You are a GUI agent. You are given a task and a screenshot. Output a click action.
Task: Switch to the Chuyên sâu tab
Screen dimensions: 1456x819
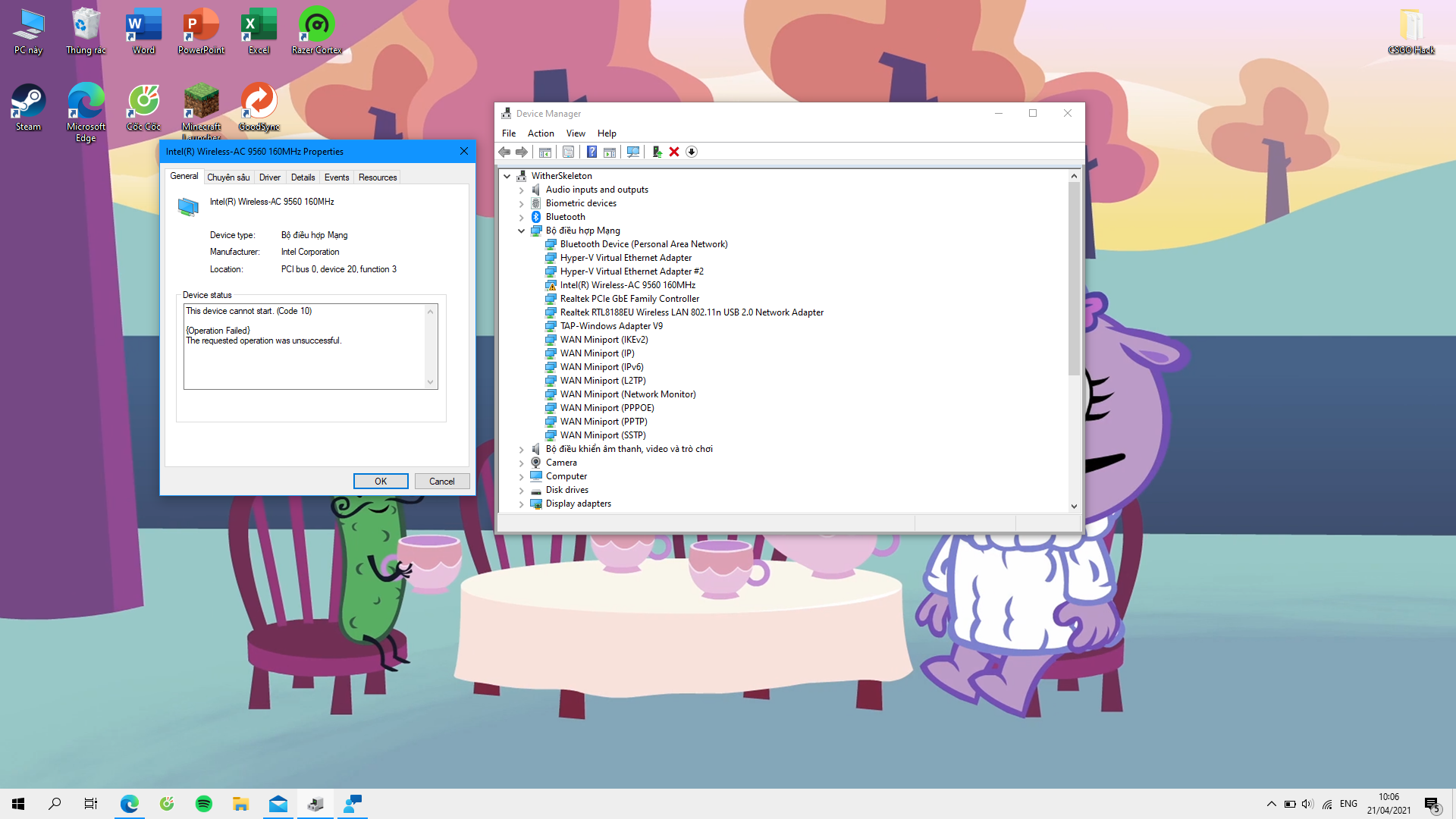tap(228, 177)
